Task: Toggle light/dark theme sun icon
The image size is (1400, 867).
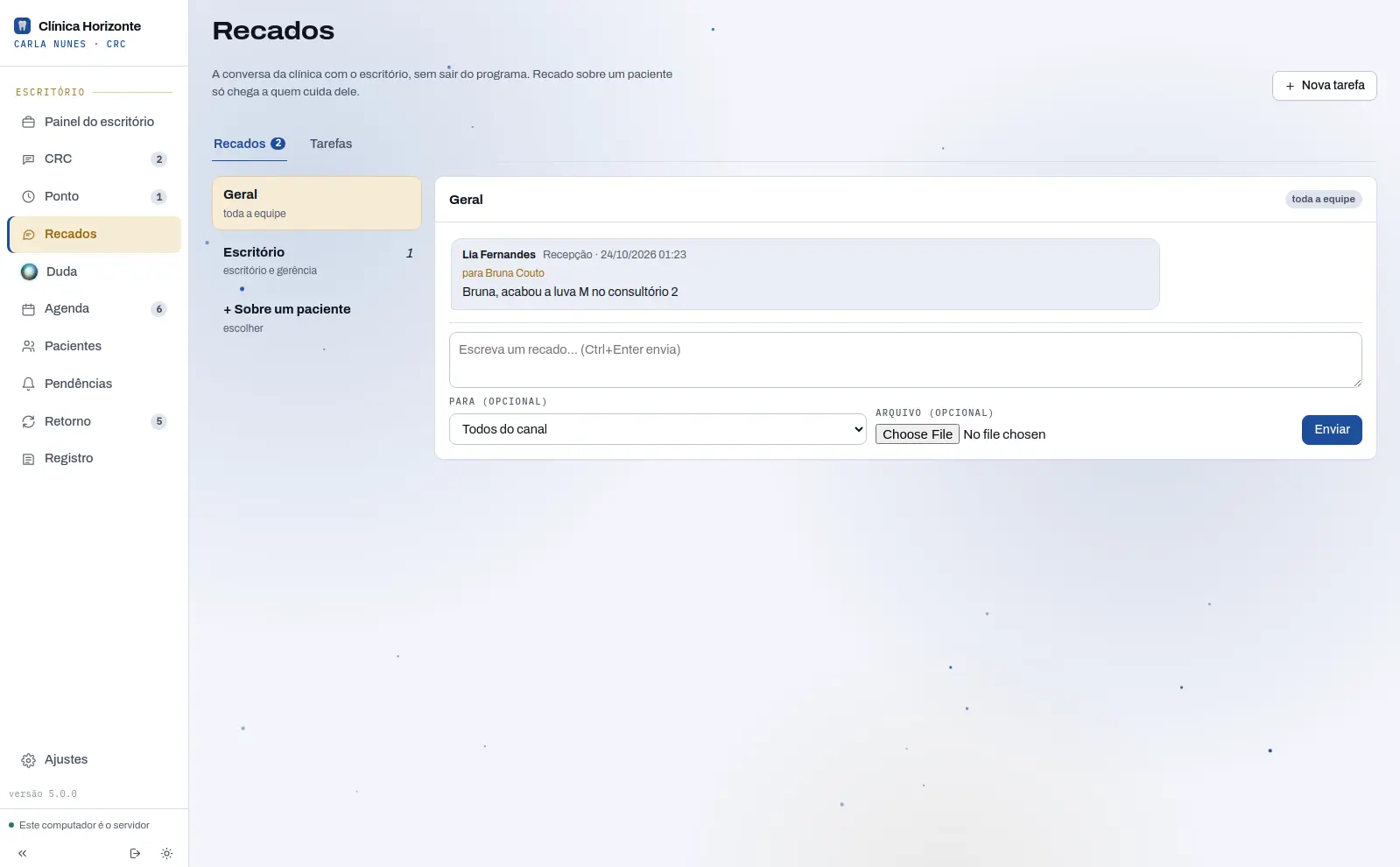Action: pos(166,853)
